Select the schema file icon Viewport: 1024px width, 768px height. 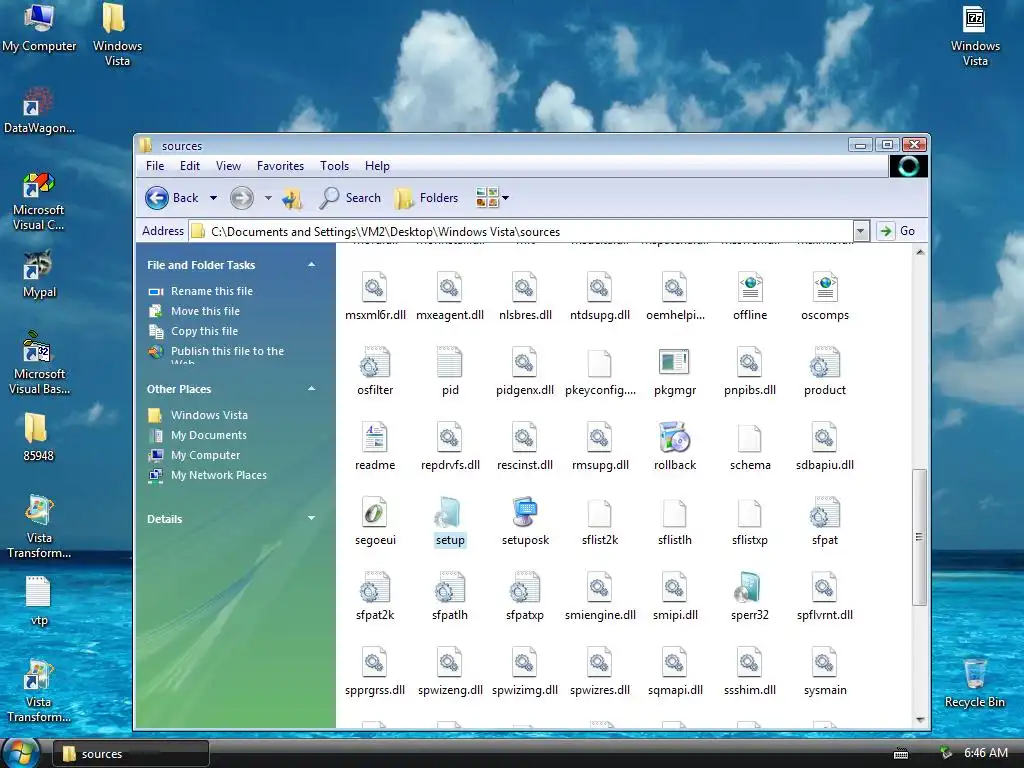click(x=749, y=438)
